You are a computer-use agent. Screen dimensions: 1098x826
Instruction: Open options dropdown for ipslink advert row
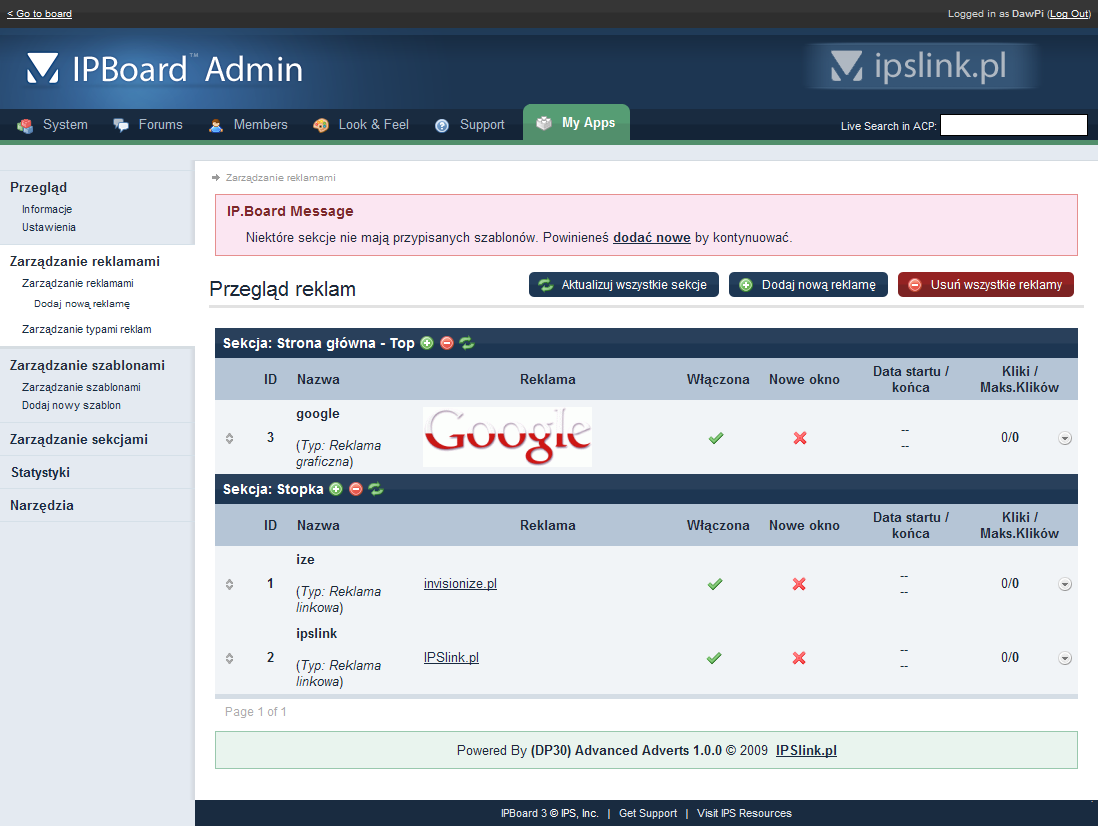1065,658
